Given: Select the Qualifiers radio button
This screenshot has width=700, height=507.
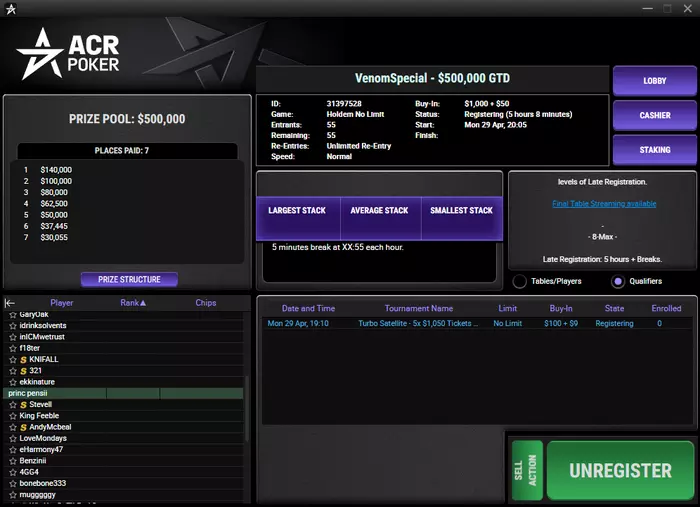Looking at the screenshot, I should click(x=618, y=281).
